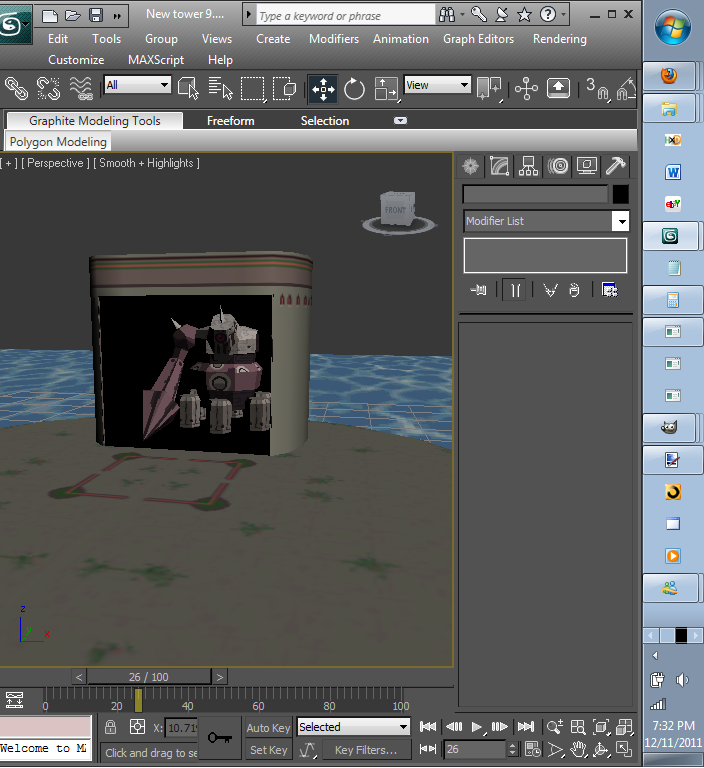Image resolution: width=704 pixels, height=768 pixels.
Task: Click the object name field
Action: (535, 194)
